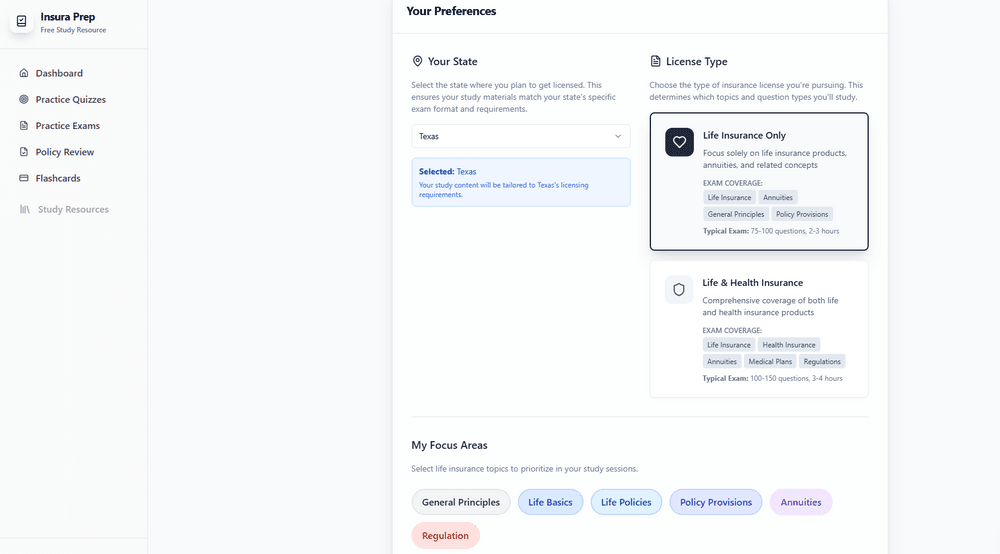
Task: Click the shield icon on Life & Health Insurance
Action: click(679, 290)
